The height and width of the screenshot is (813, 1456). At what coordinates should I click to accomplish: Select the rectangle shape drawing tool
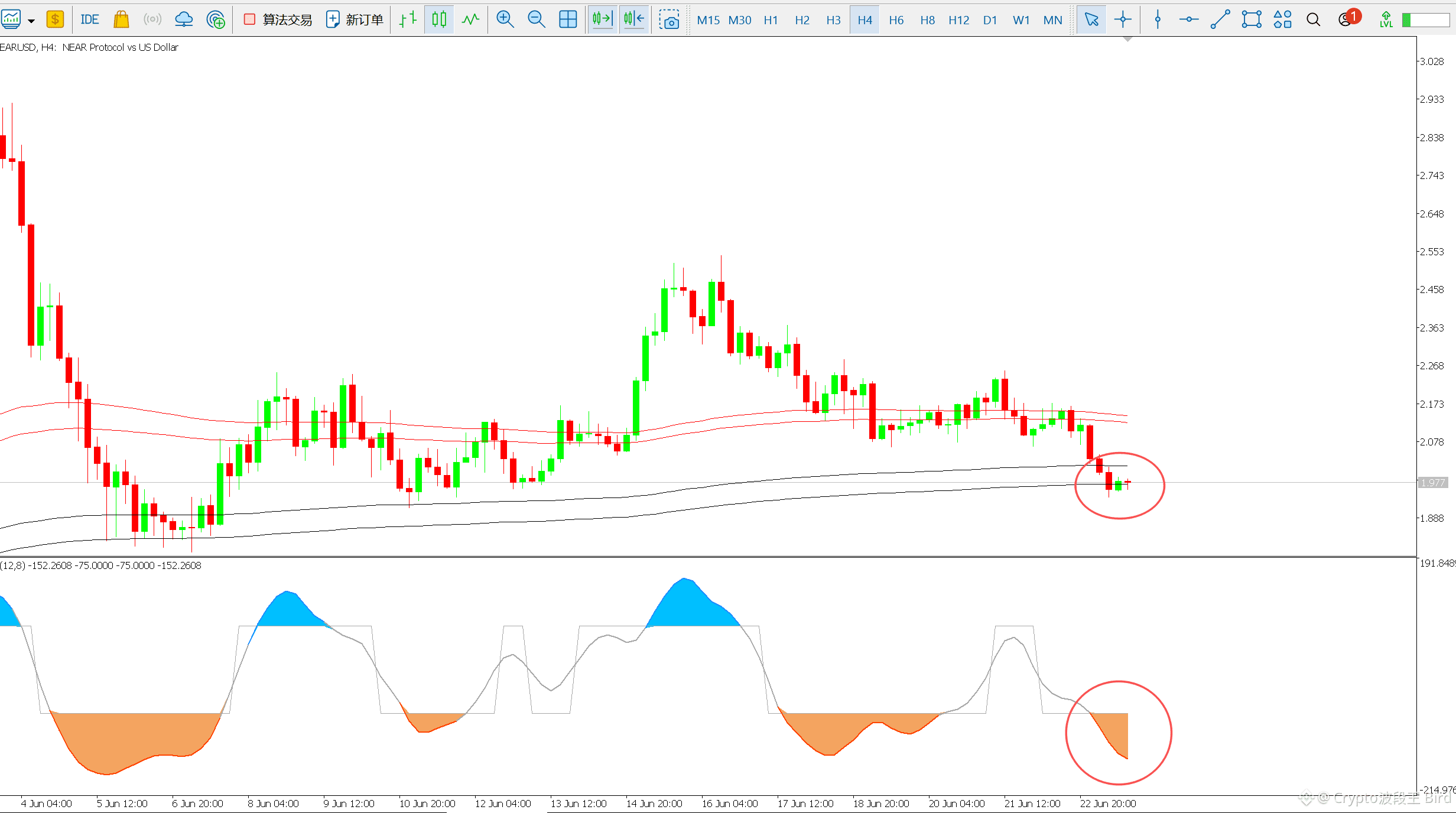click(x=1251, y=19)
